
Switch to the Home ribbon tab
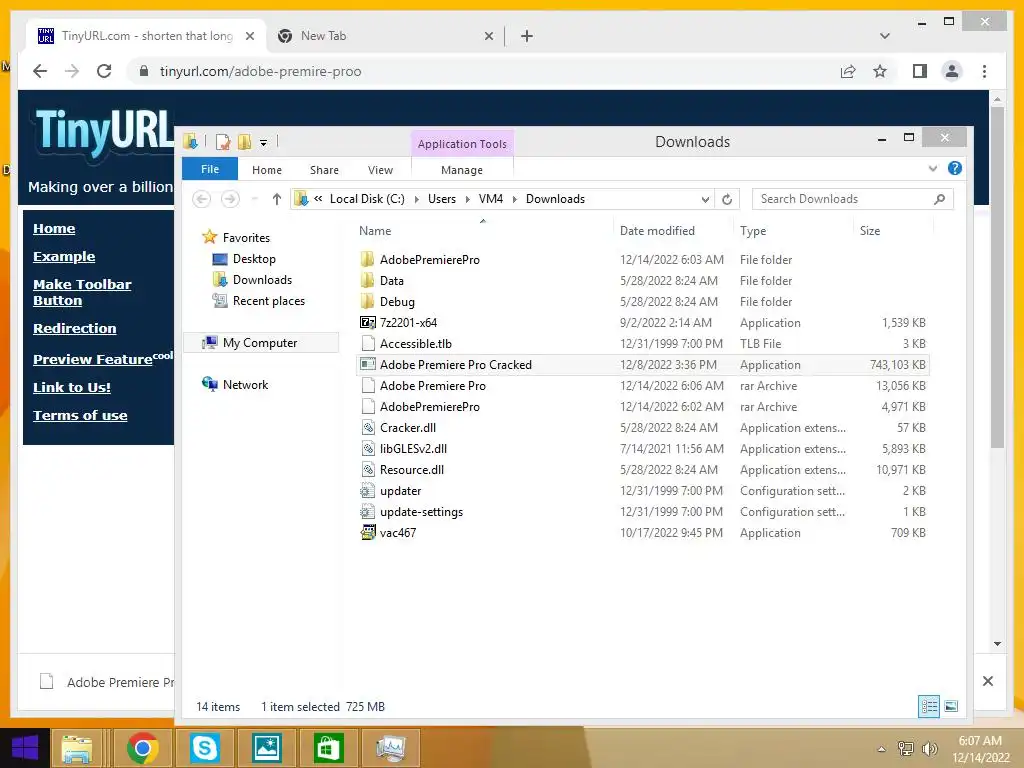click(x=266, y=170)
